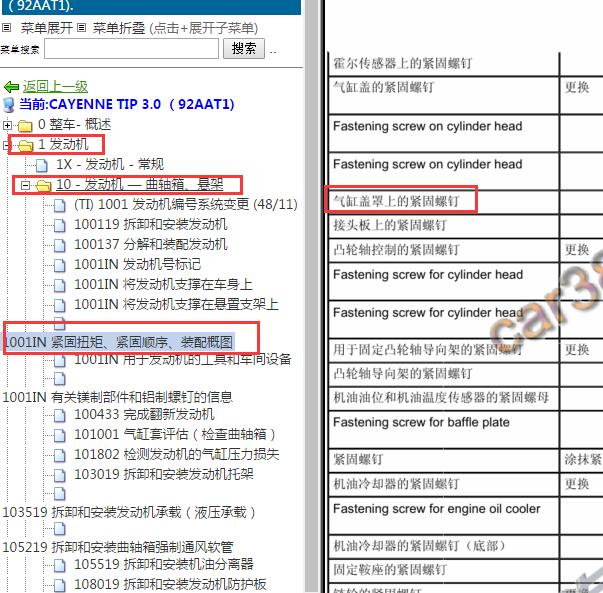
Task: Open 100119 拆卸和安装发动机
Action: click(x=151, y=225)
